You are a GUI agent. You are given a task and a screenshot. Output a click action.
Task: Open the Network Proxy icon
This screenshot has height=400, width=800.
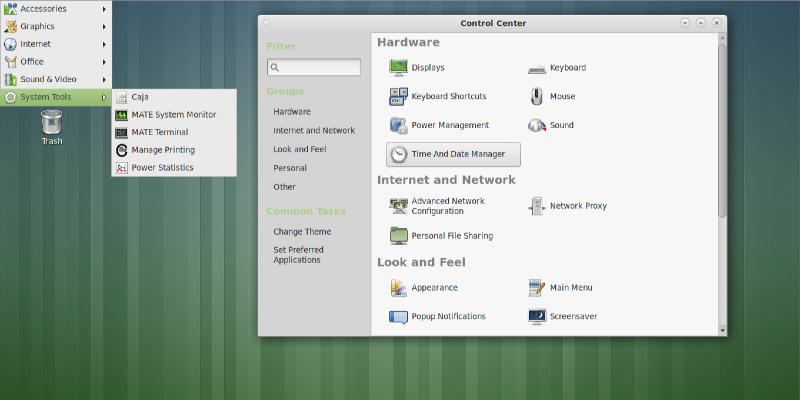click(537, 206)
